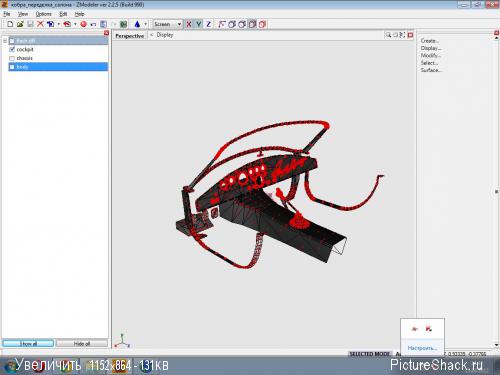The height and width of the screenshot is (375, 500).
Task: Switch to Edges level icon
Action: pyautogui.click(x=232, y=24)
